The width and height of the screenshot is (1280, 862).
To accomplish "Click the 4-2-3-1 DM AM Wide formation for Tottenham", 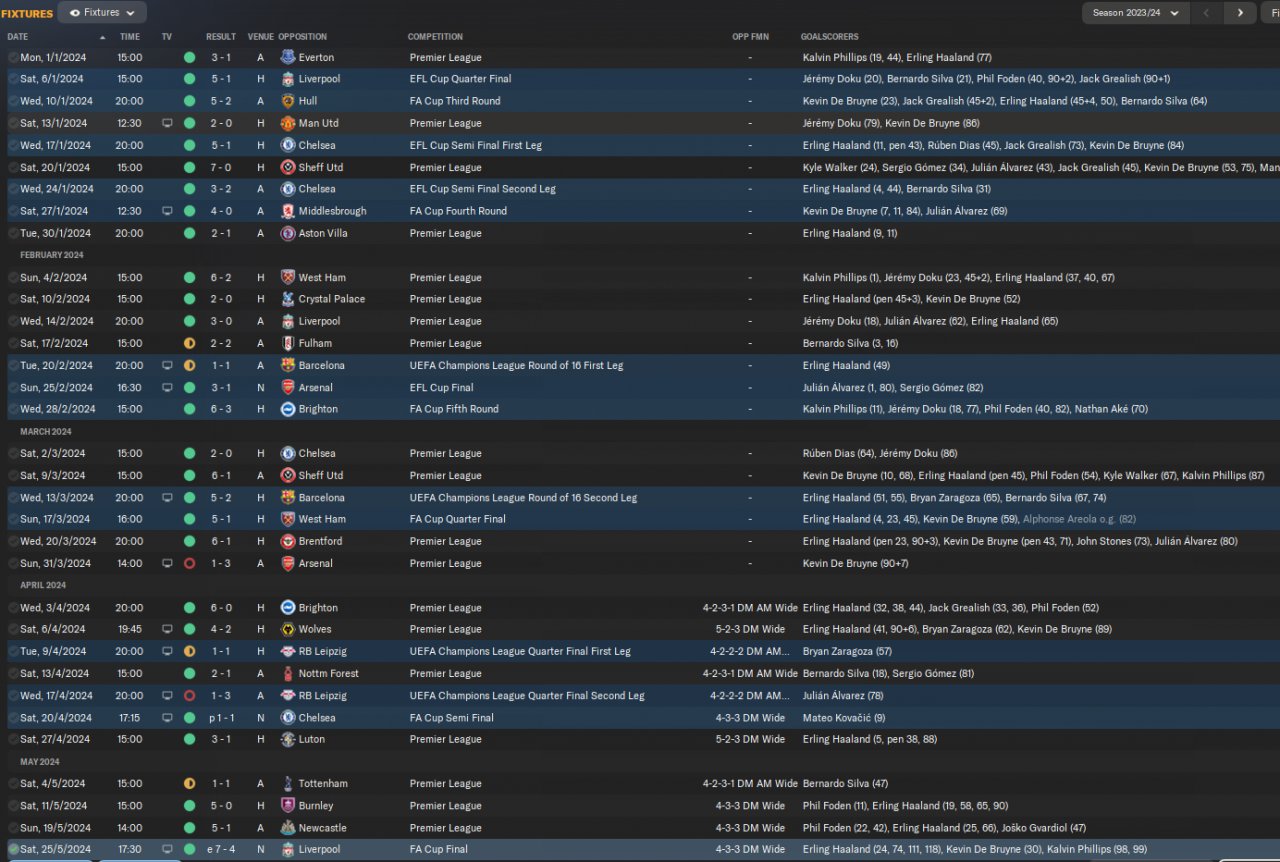I will (750, 783).
